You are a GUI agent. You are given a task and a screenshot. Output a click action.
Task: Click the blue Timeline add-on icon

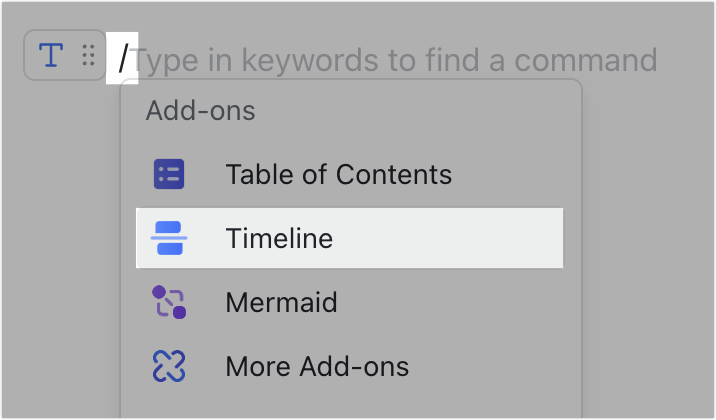(169, 238)
